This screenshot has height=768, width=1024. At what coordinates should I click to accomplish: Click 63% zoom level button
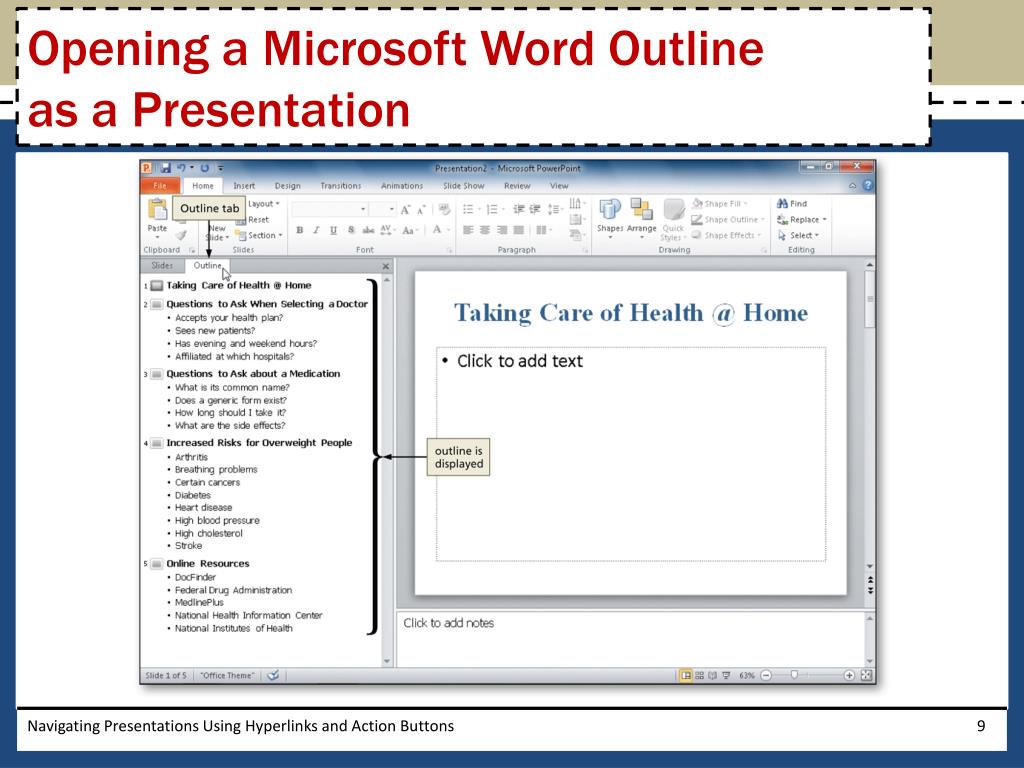747,675
